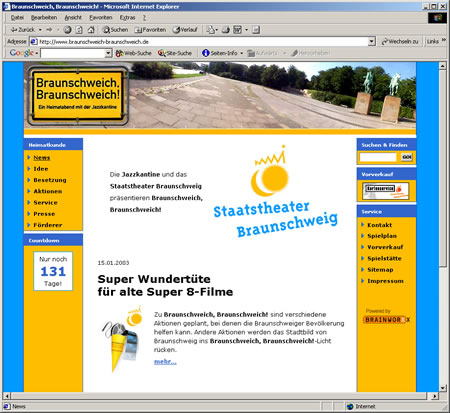The image size is (450, 413).
Task: Open the Idee navigation link
Action: [41, 169]
